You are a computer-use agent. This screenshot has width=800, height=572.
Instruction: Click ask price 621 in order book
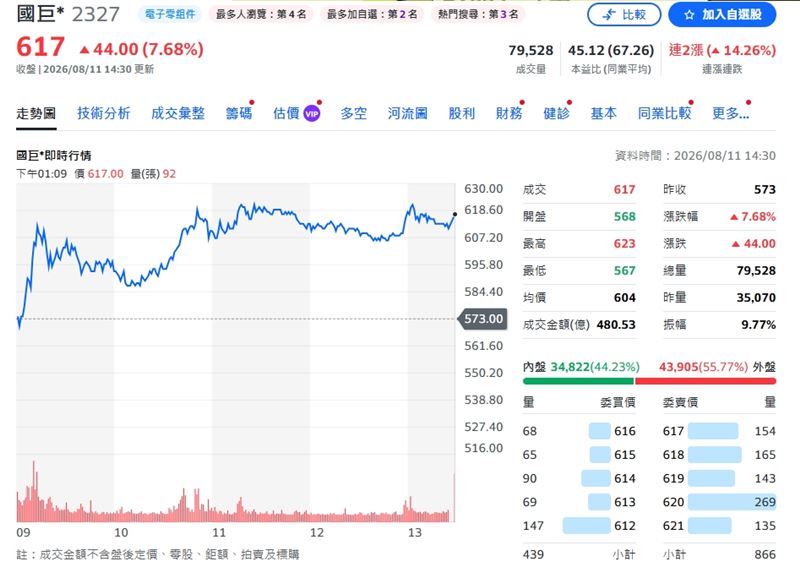(673, 526)
